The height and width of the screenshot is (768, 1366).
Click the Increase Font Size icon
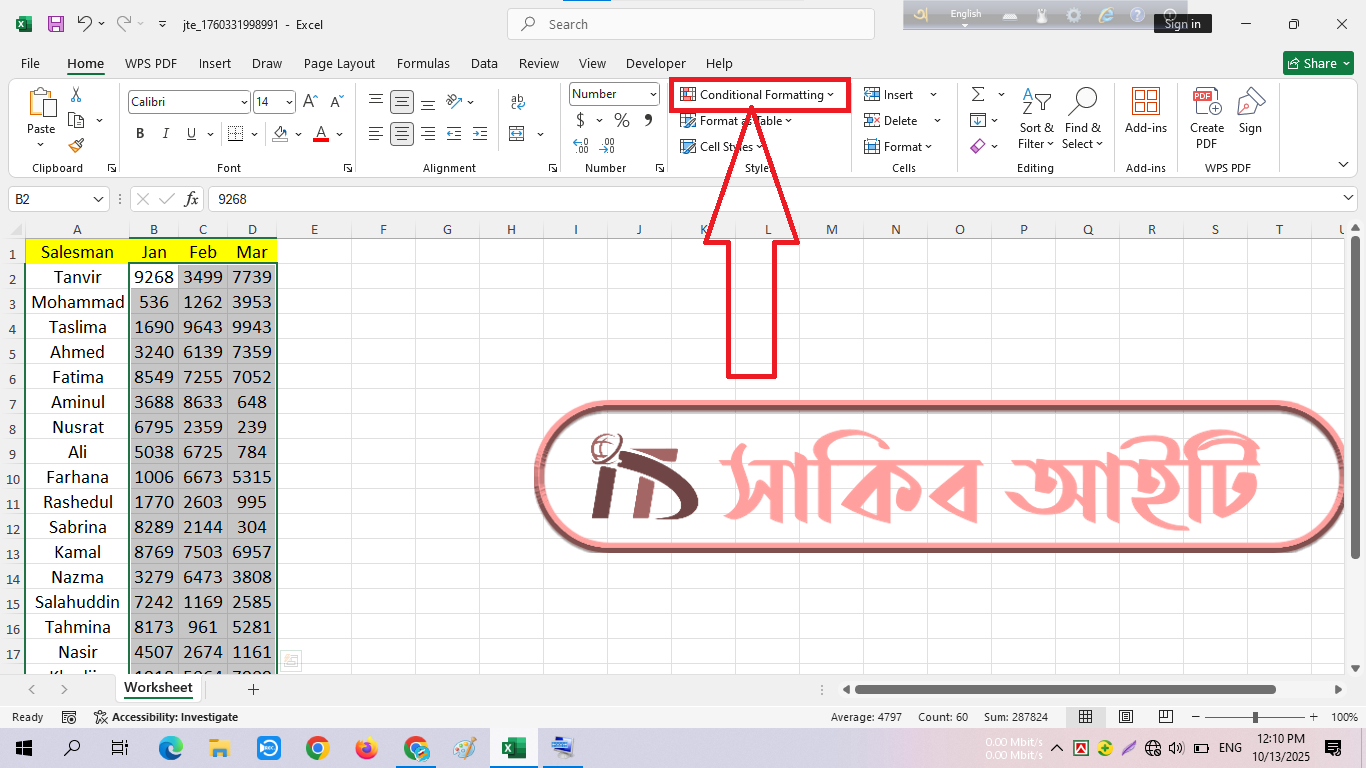[x=311, y=102]
